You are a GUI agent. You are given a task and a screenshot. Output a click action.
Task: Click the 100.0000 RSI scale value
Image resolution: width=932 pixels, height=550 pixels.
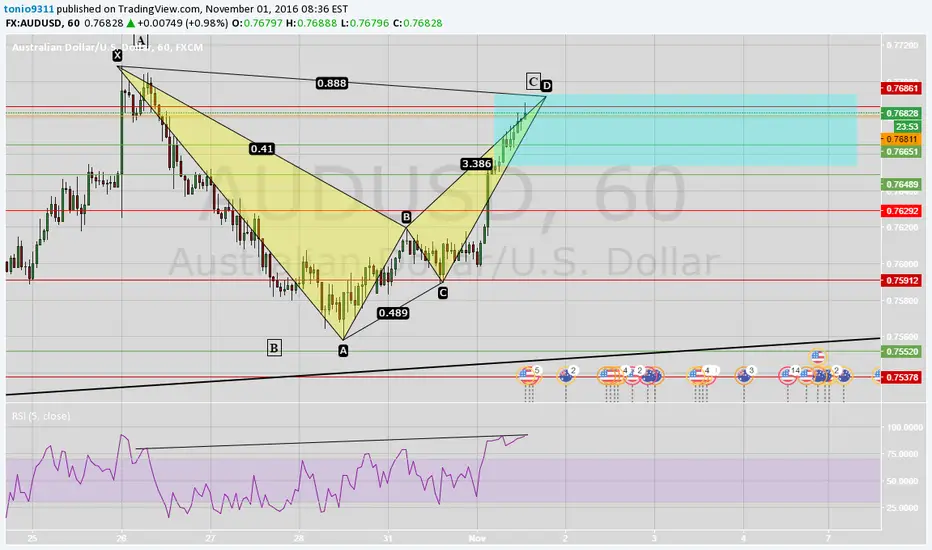click(x=905, y=427)
